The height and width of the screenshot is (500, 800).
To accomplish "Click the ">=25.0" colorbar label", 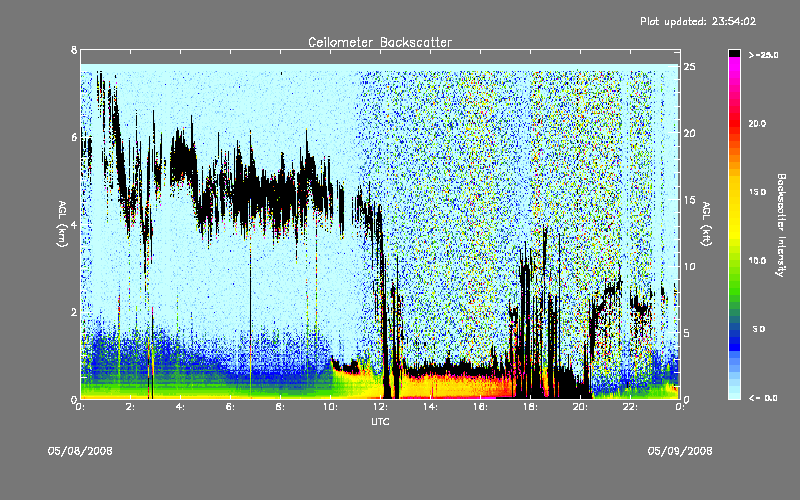I will 763,55.
